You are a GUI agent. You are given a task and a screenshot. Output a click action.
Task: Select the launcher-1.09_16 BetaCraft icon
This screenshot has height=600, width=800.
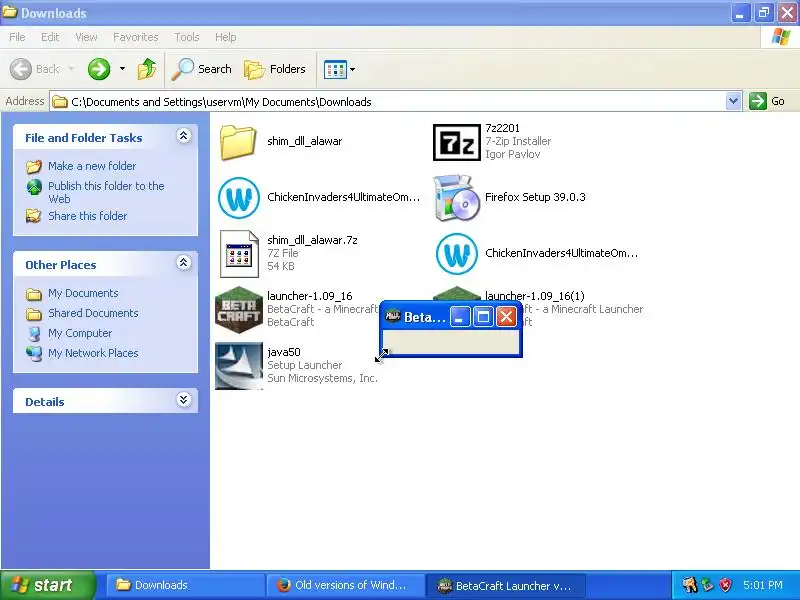click(238, 310)
